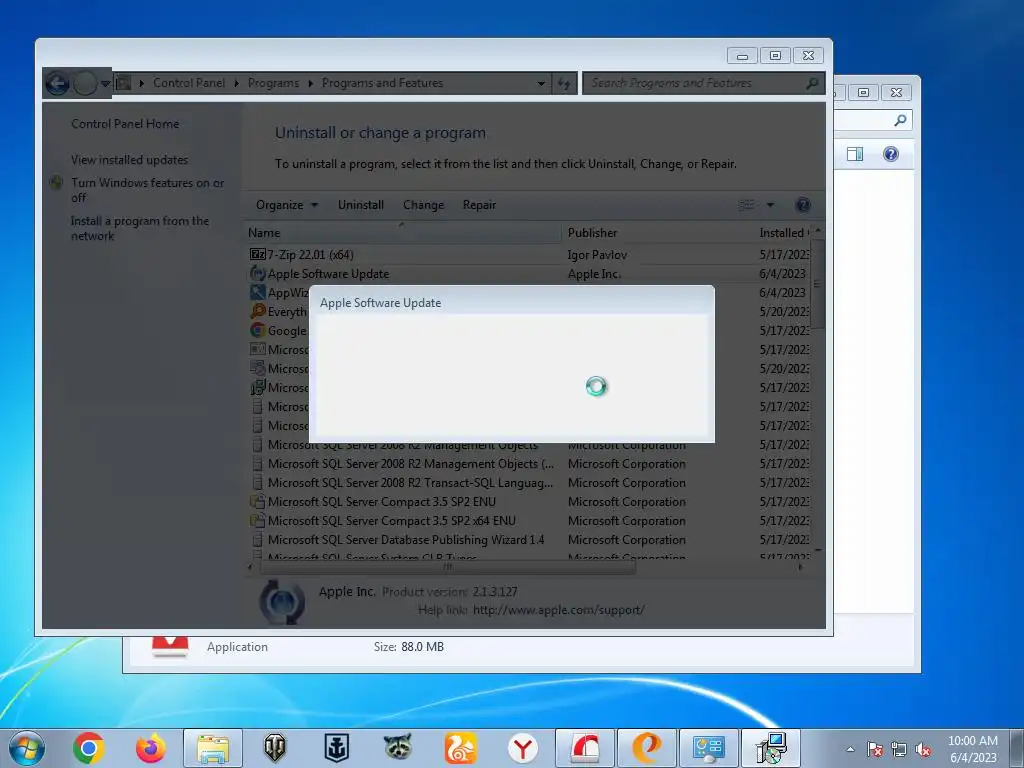Click the 7-Zip program icon in the list

[257, 254]
